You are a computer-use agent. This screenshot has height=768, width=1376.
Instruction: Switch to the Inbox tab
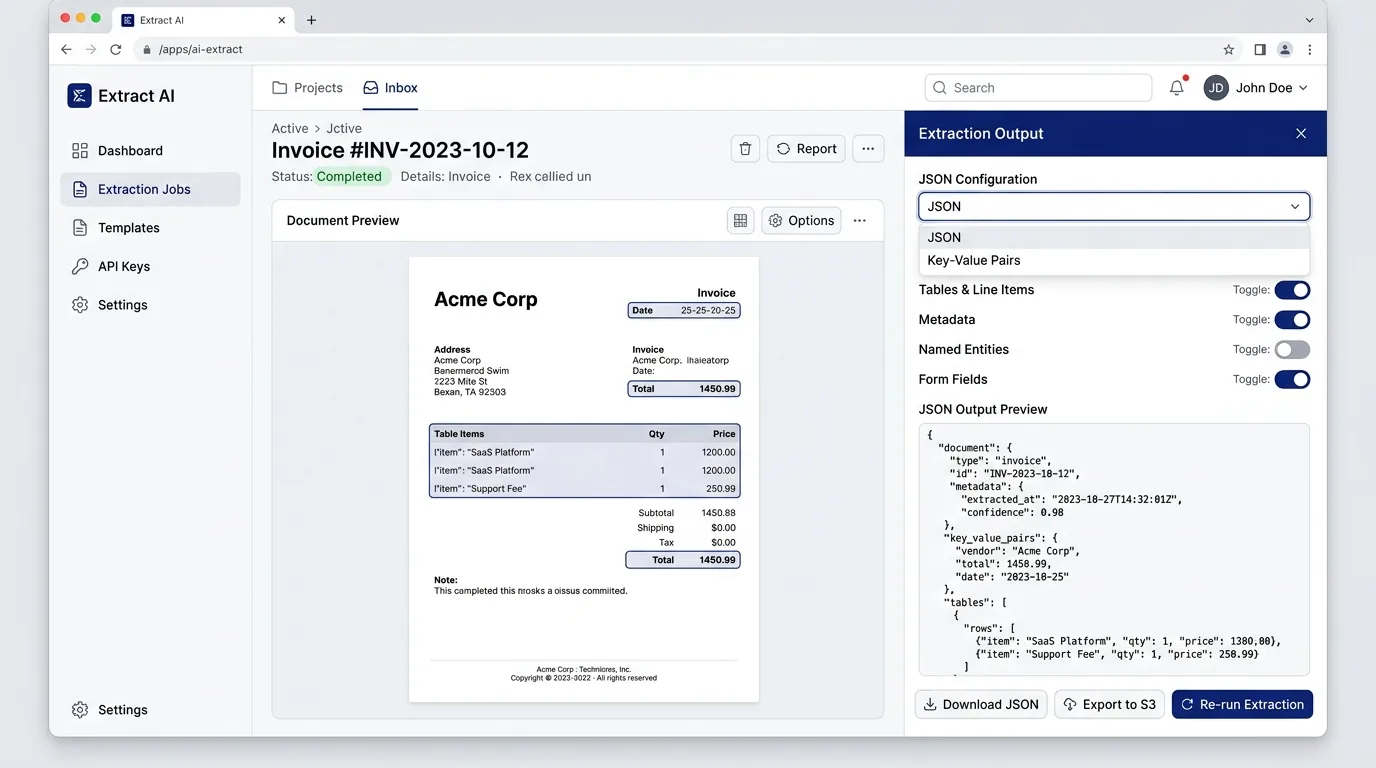coord(391,88)
